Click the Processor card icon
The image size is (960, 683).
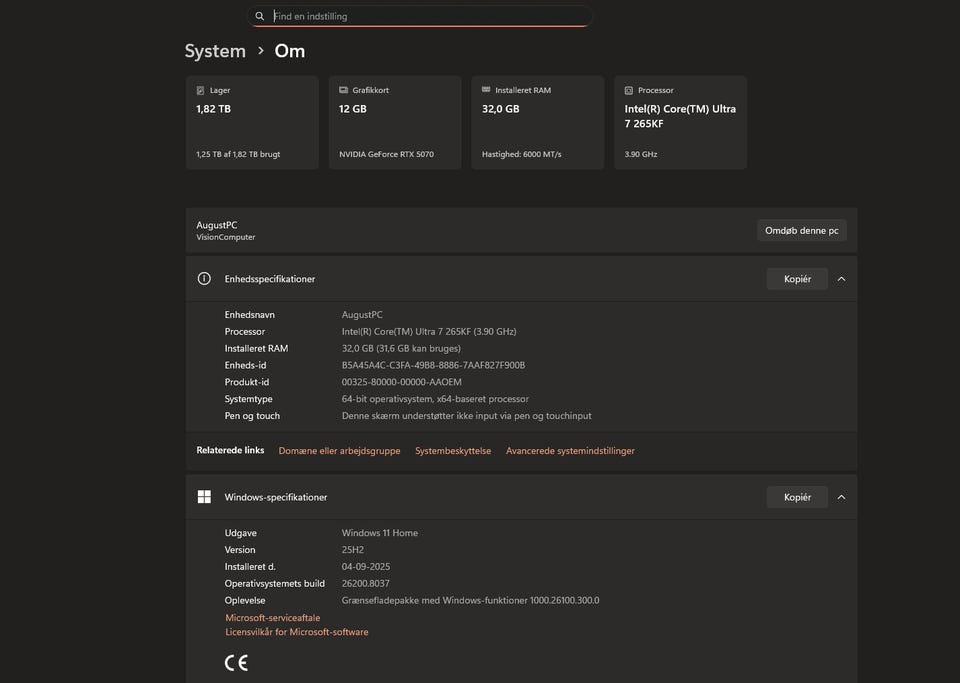629,90
